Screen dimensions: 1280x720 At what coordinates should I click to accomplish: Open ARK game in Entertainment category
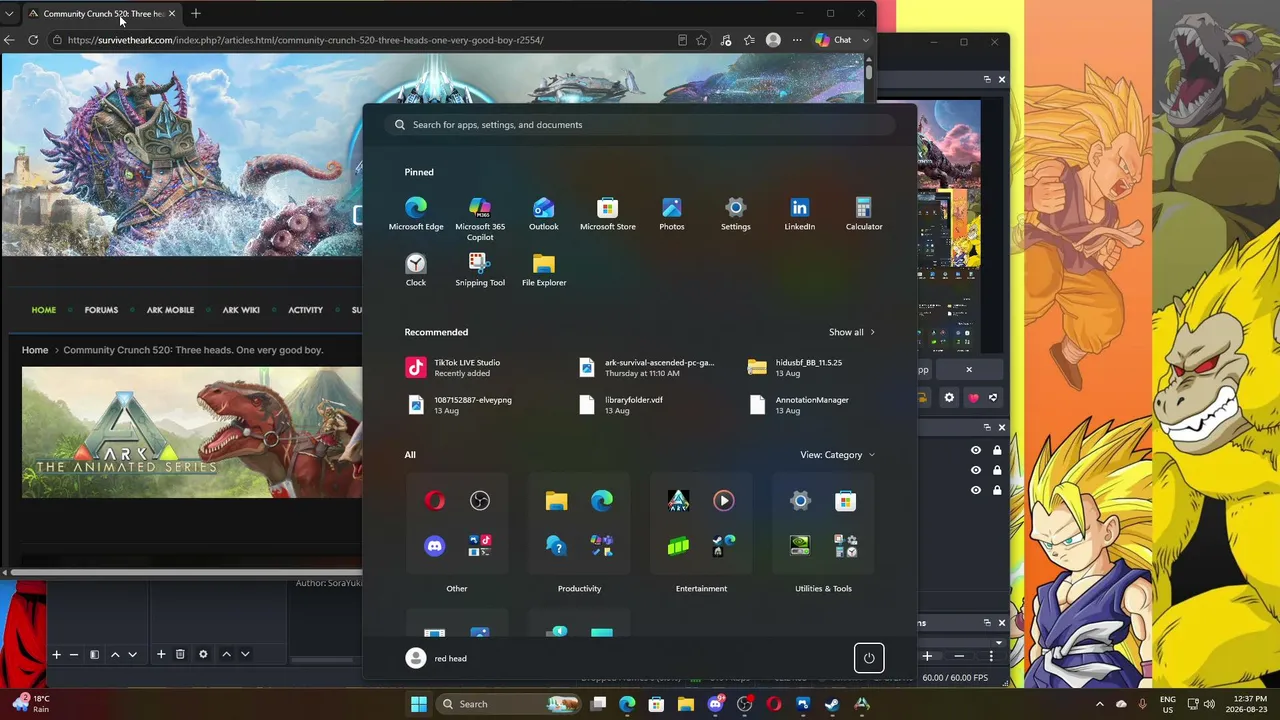point(679,501)
